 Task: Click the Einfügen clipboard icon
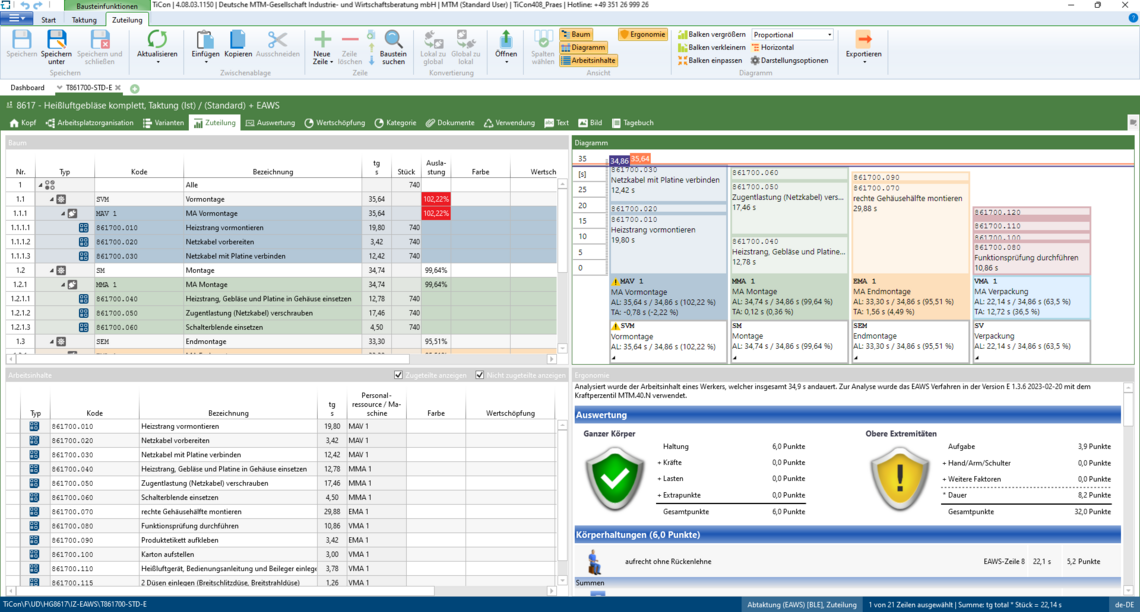[x=205, y=40]
